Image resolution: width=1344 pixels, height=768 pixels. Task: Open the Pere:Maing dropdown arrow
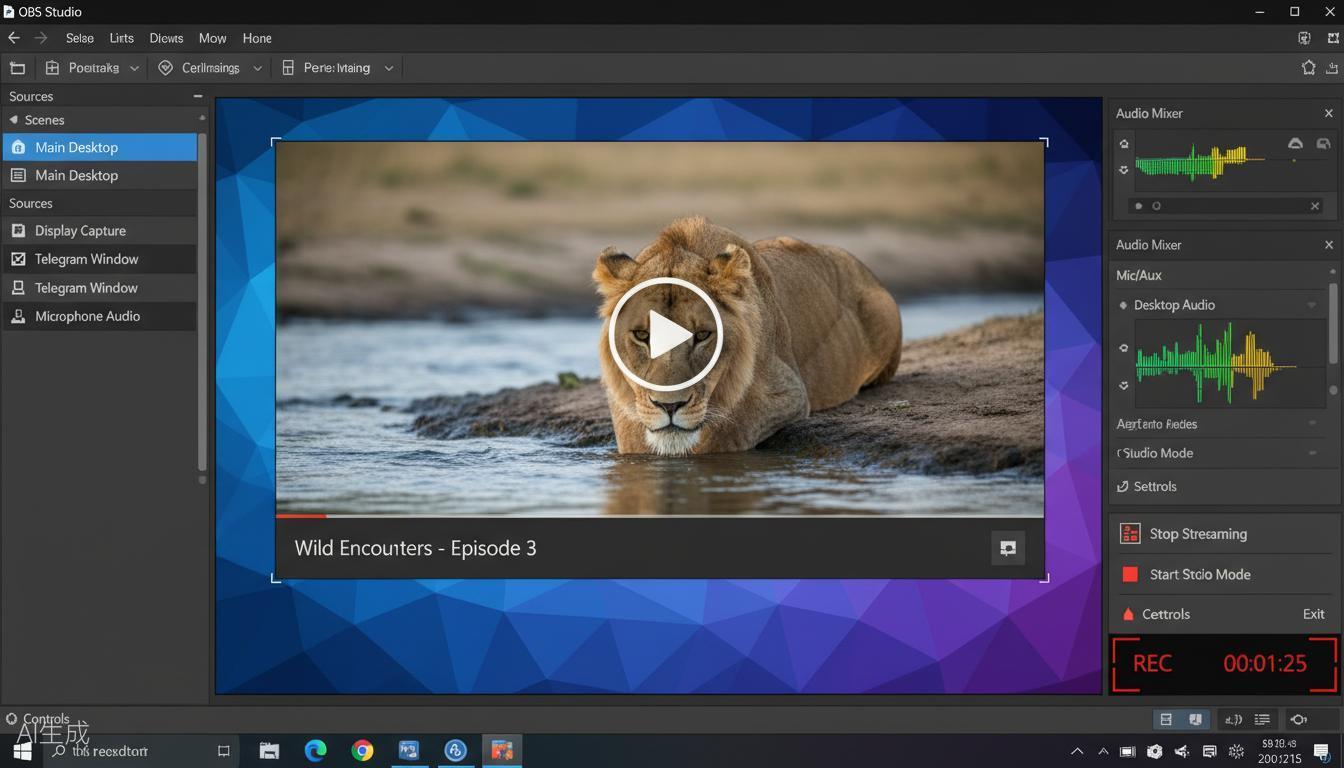coord(389,68)
